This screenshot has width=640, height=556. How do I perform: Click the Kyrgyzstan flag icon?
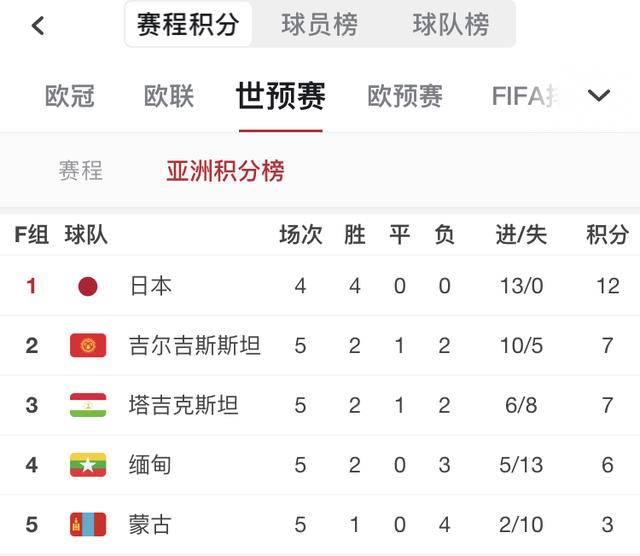click(x=88, y=345)
